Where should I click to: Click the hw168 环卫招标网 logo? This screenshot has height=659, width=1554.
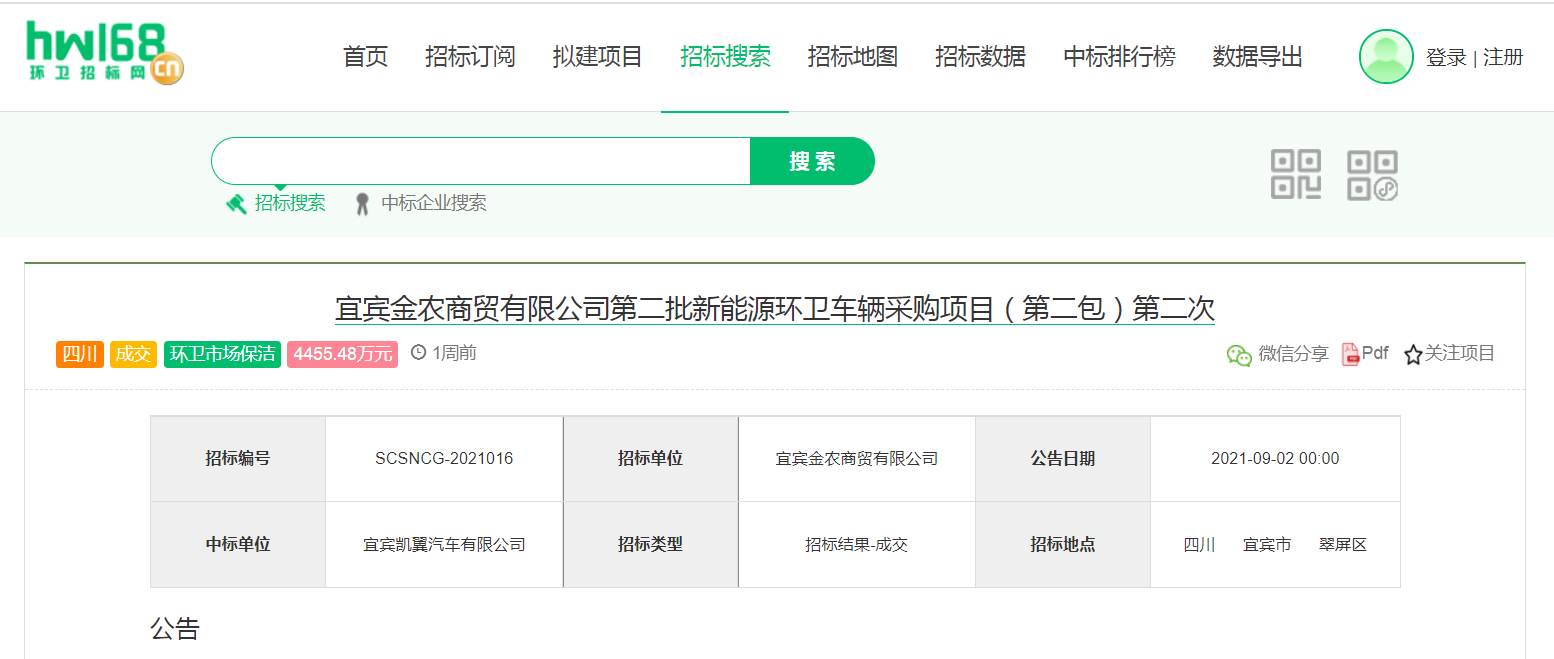tap(105, 53)
